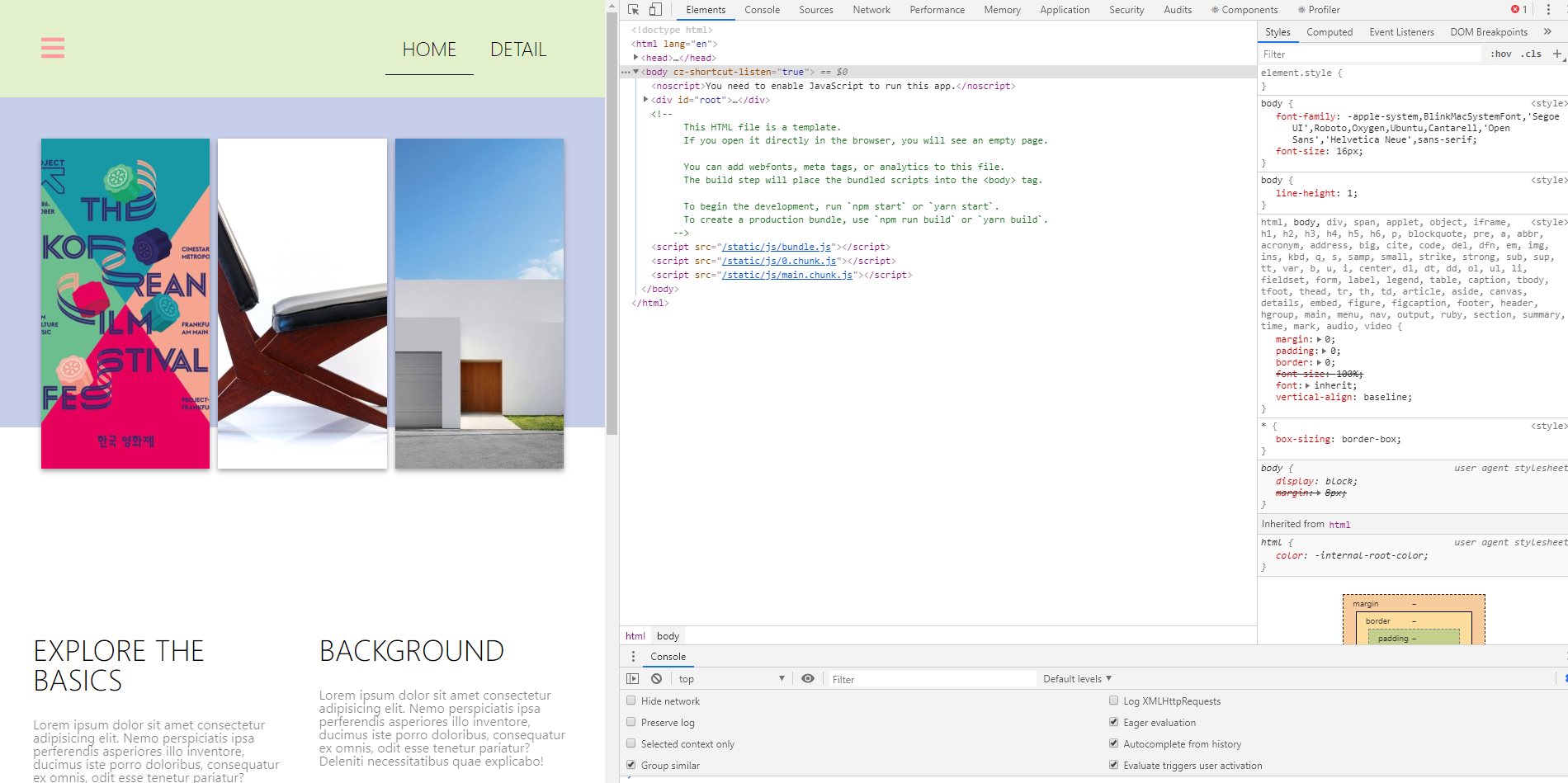This screenshot has height=783, width=1568.
Task: Expand the border shorthand property
Action: [x=1320, y=363]
